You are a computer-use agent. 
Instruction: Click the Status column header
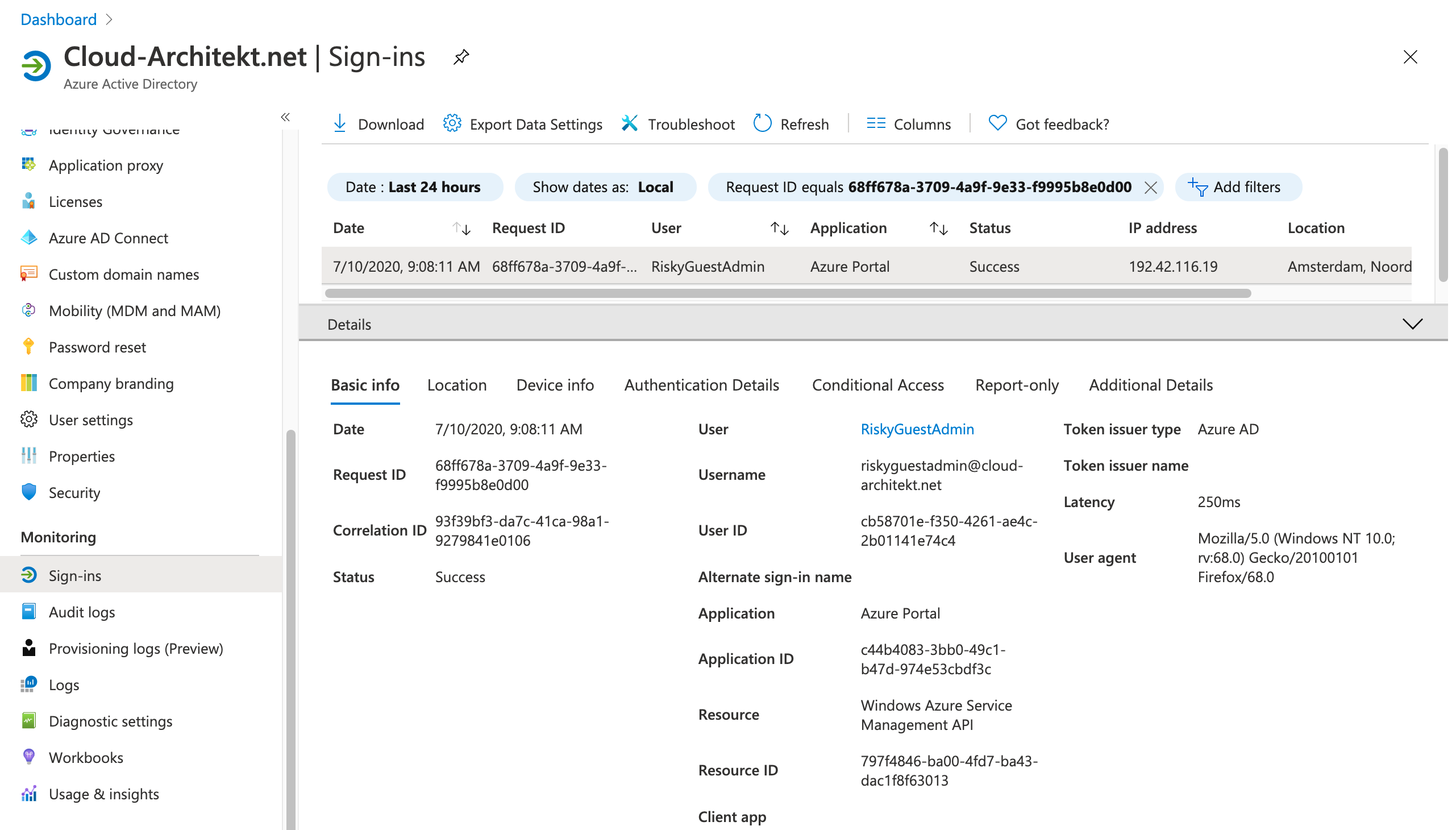pos(990,228)
